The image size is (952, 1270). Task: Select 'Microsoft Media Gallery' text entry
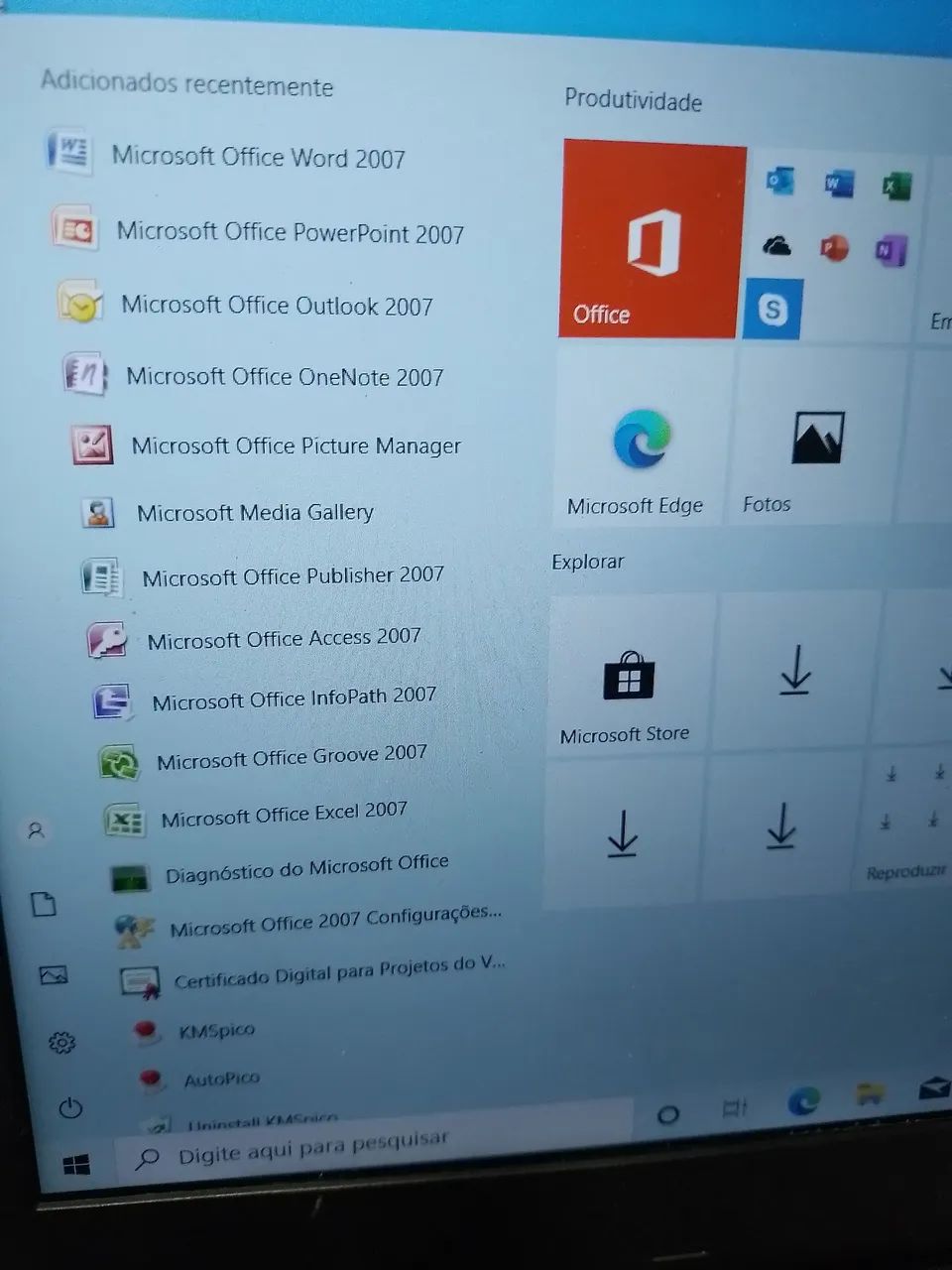pyautogui.click(x=255, y=512)
